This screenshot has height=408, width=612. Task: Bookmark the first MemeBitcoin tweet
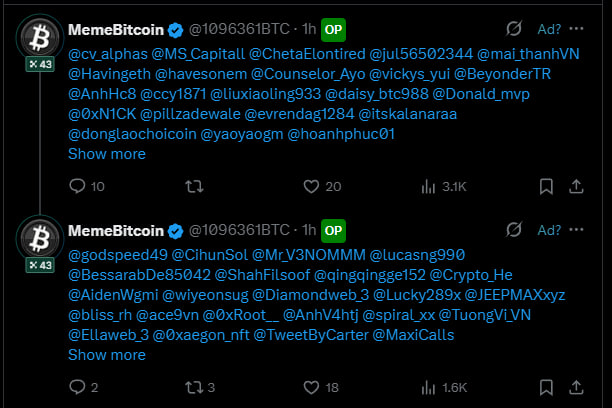tap(546, 186)
